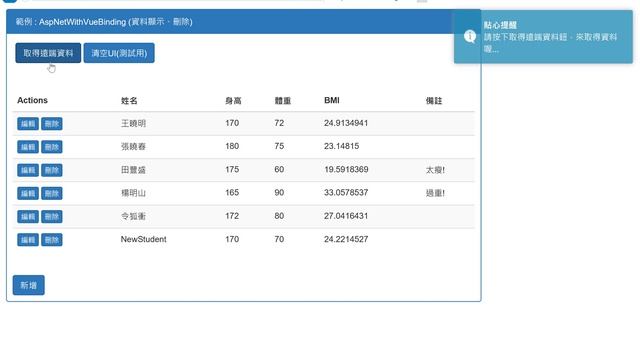Click the 取得遠端資料 button

48,53
